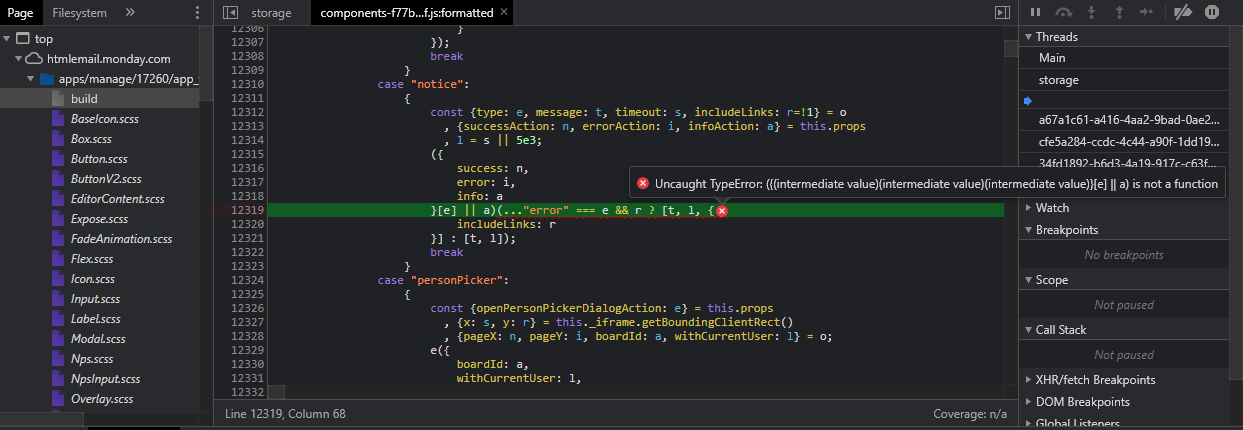Screen dimensions: 1243x430
Task: Open Modal.scss file
Action: (100, 339)
